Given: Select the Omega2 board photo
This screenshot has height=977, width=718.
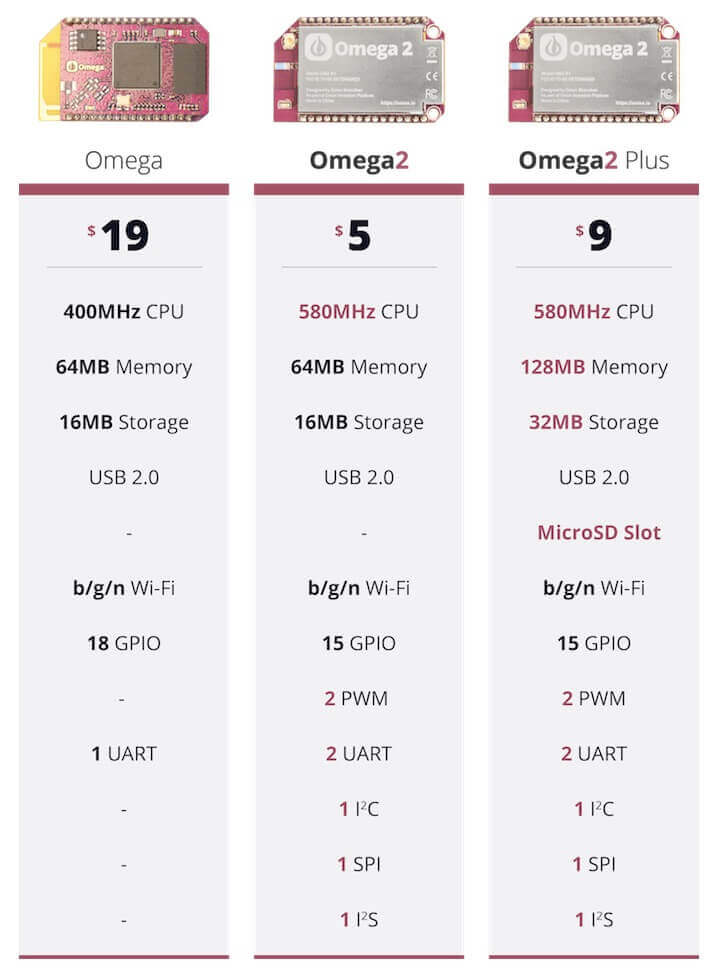Looking at the screenshot, I should pos(359,69).
